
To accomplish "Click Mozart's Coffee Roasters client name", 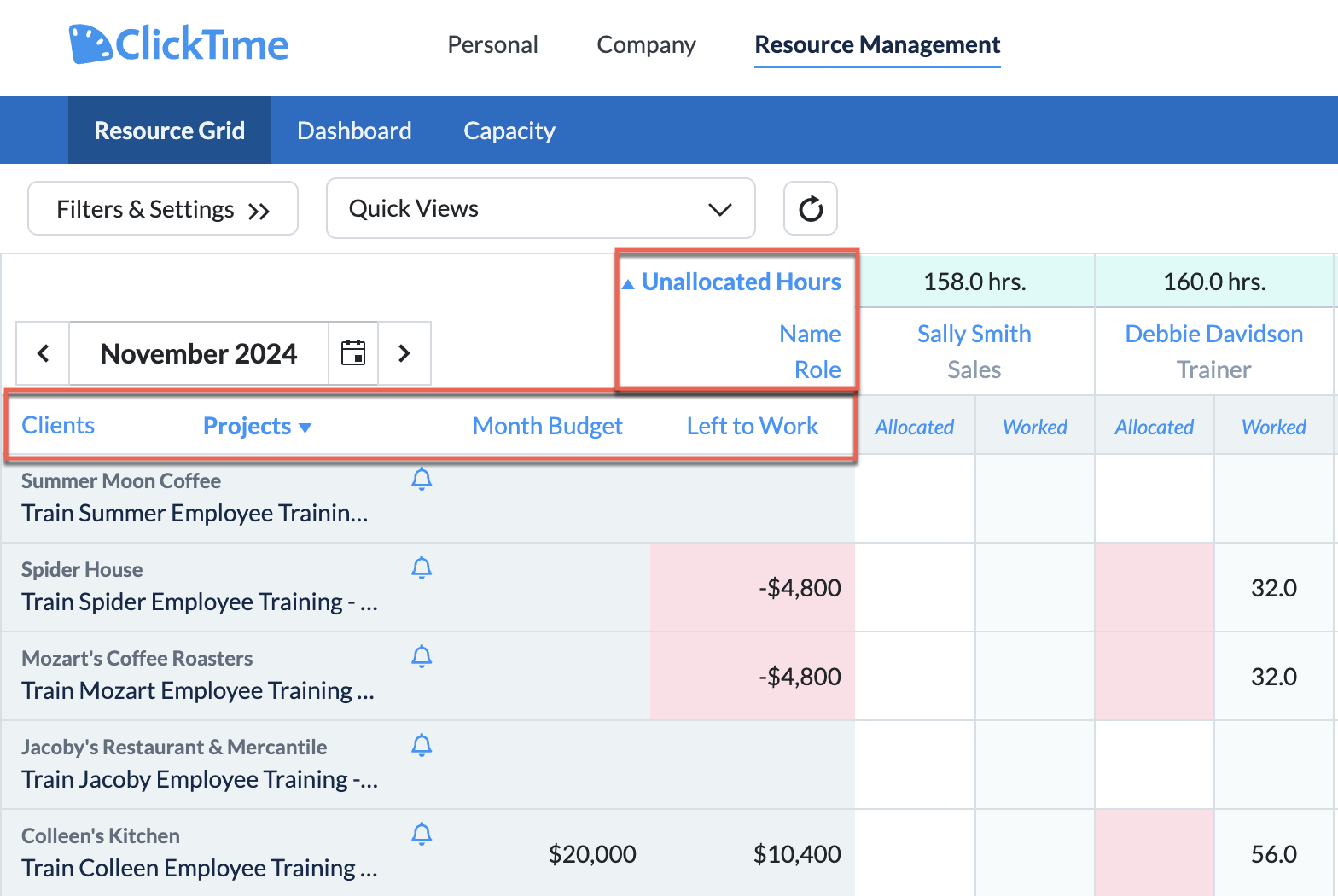I will click(137, 658).
